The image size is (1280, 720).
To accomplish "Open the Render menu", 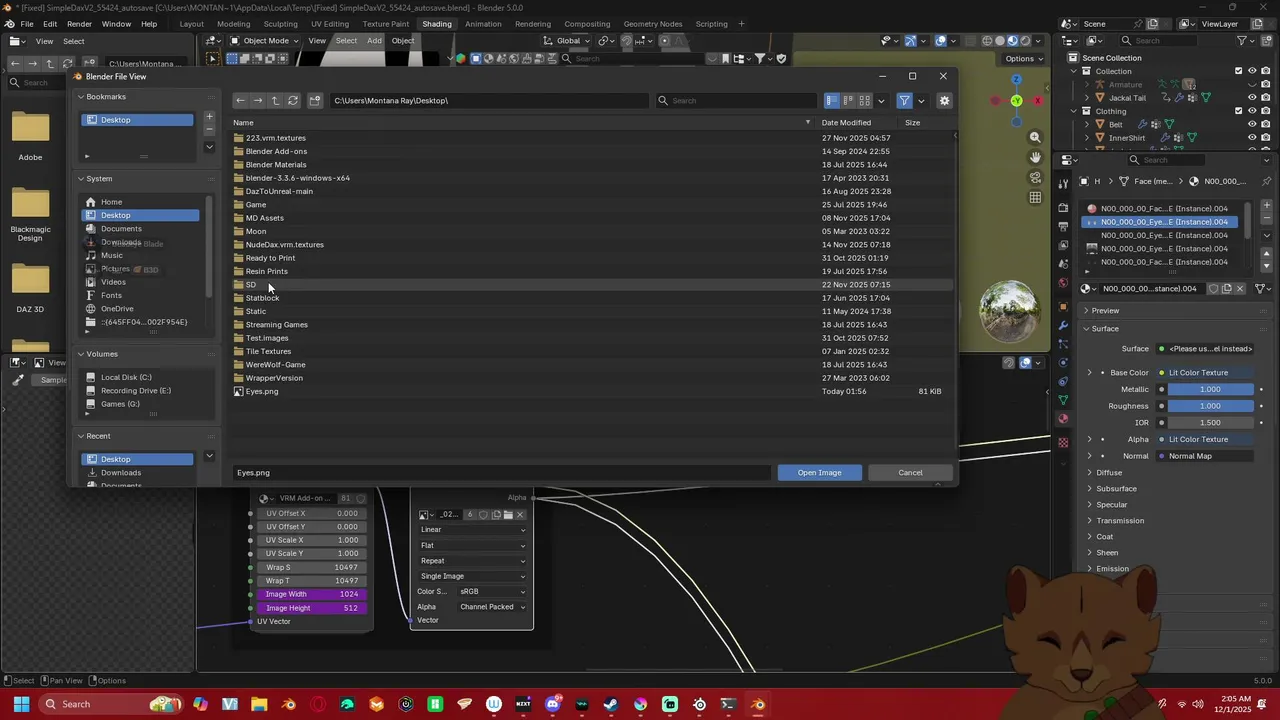I will pos(79,24).
